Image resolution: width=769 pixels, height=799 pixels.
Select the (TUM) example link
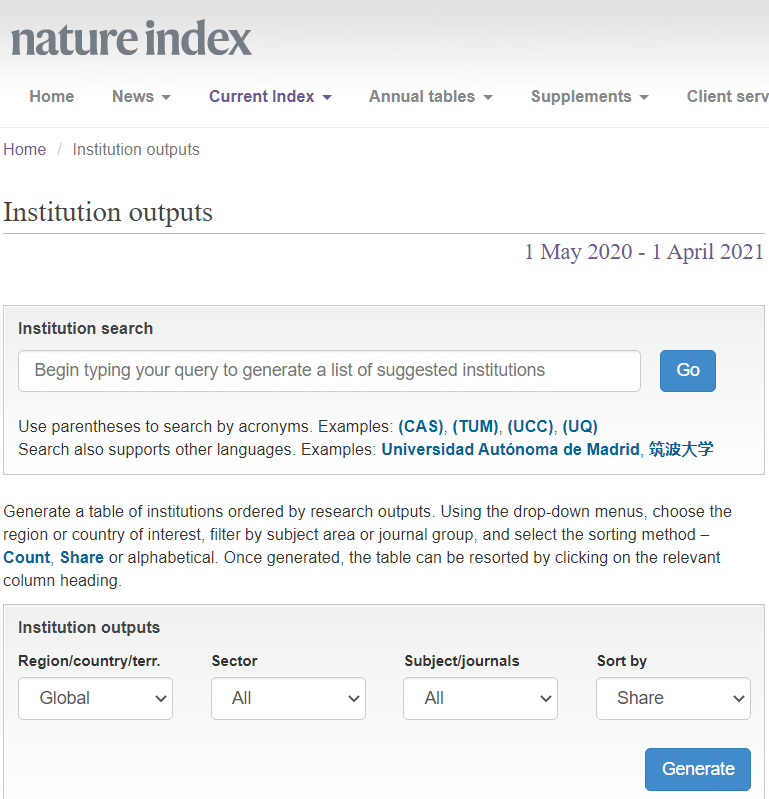[475, 426]
